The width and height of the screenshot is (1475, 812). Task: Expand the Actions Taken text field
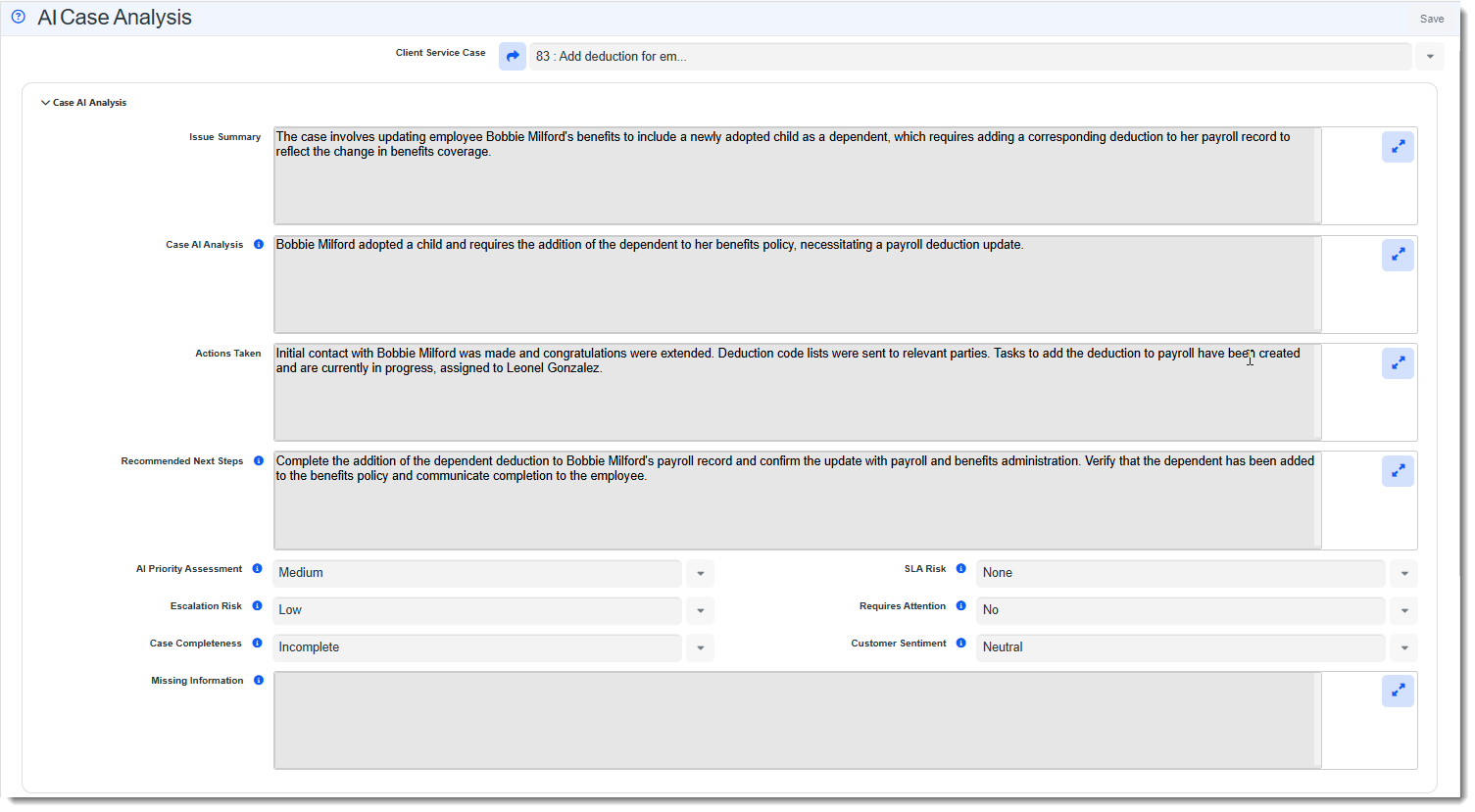click(1398, 363)
